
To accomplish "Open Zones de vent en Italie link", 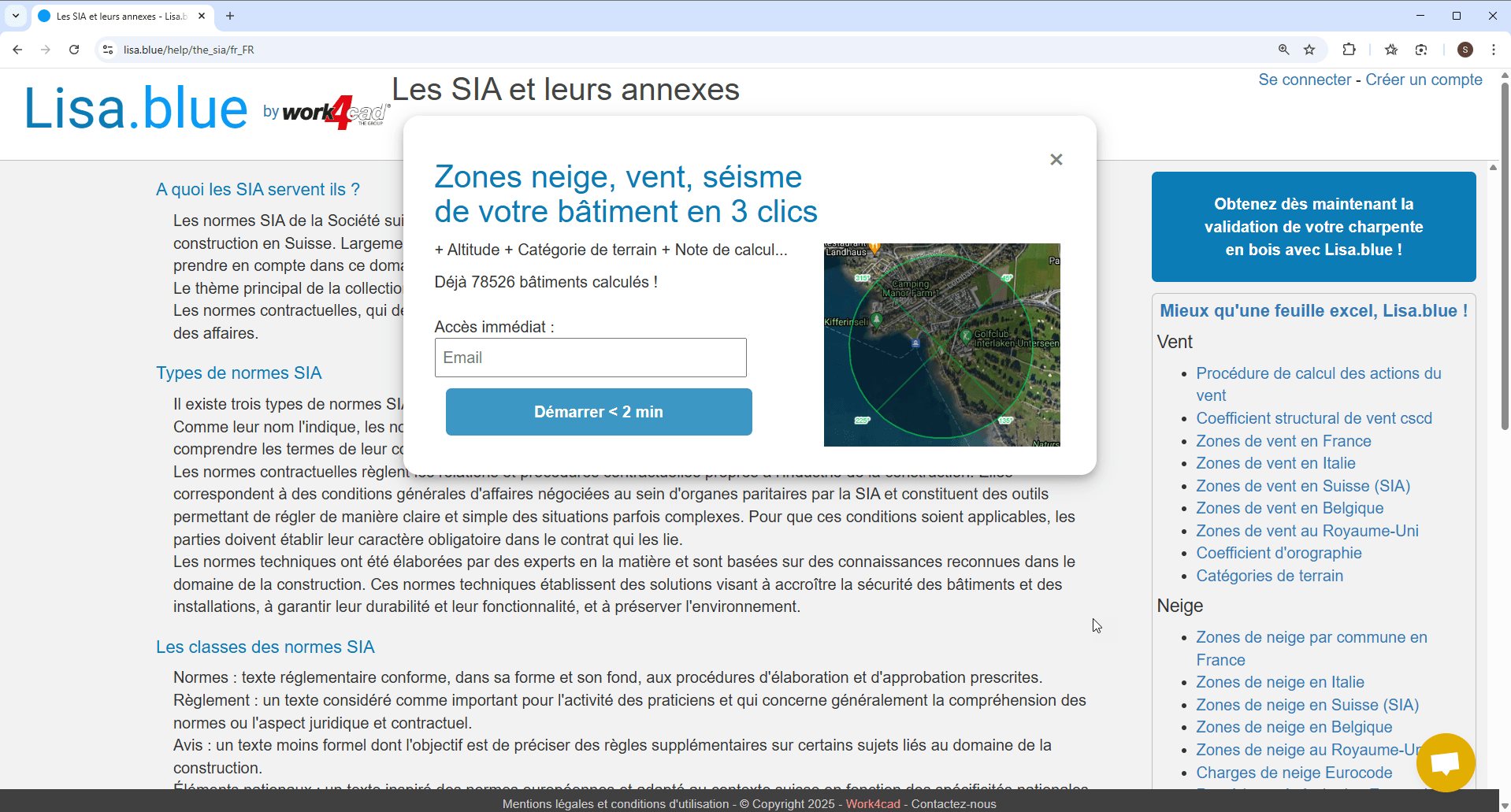I will (x=1275, y=463).
